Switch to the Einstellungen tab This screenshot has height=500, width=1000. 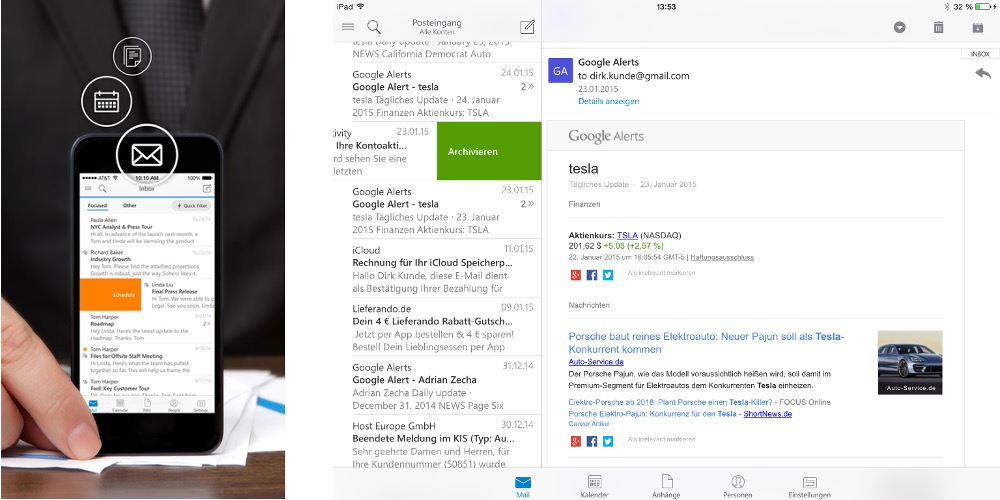tap(809, 487)
